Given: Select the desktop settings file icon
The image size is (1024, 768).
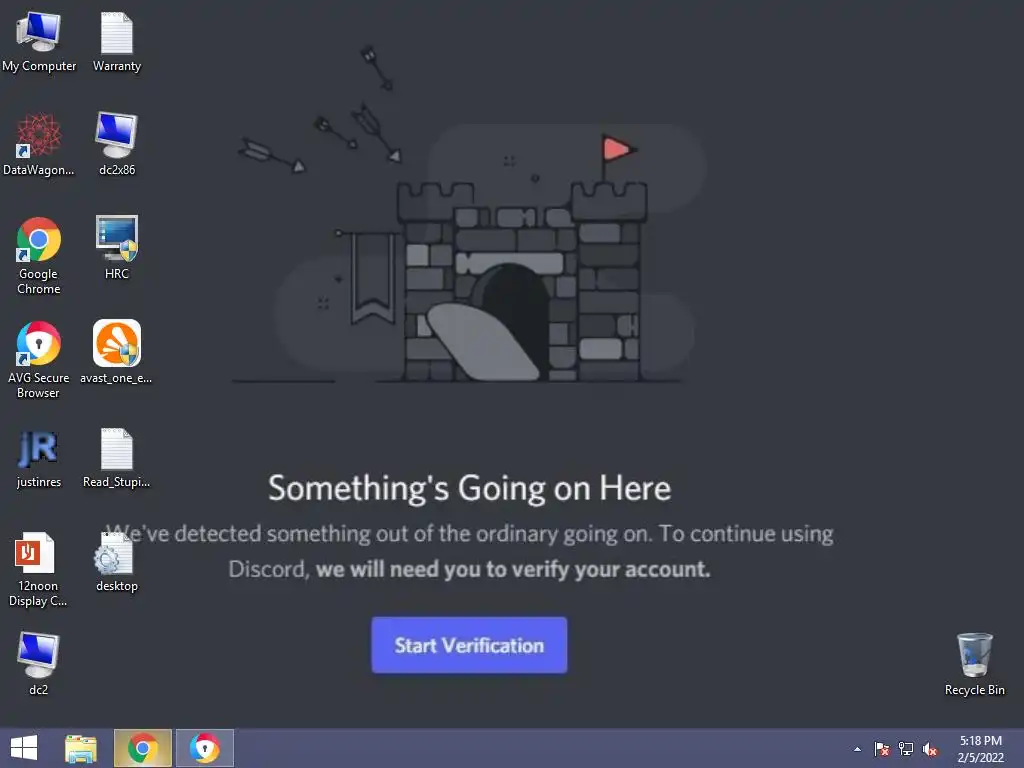Looking at the screenshot, I should 117,562.
